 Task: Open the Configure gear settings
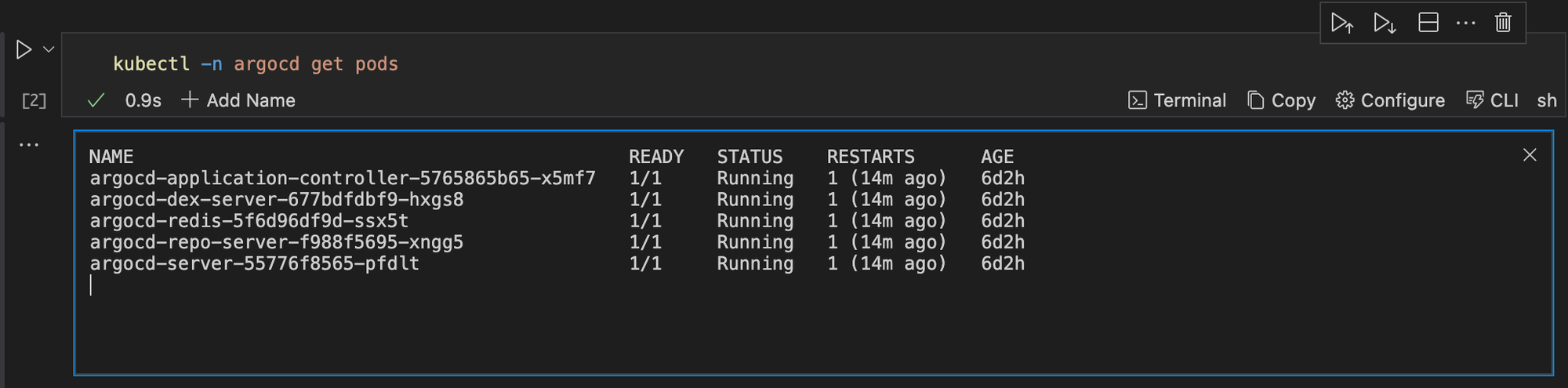click(1390, 100)
